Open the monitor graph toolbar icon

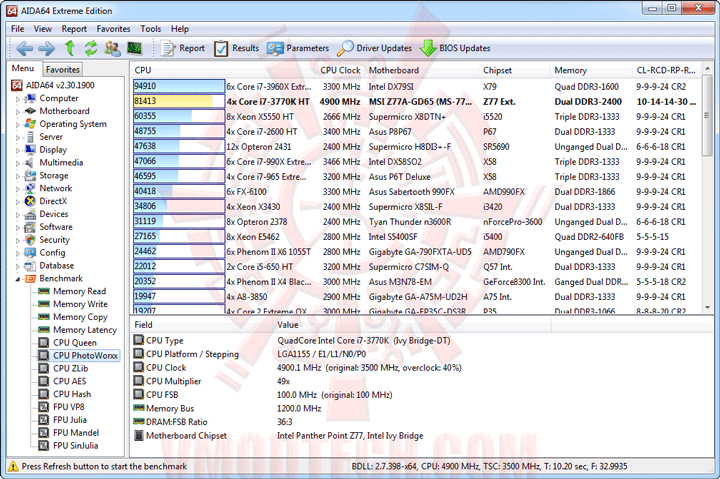(135, 48)
